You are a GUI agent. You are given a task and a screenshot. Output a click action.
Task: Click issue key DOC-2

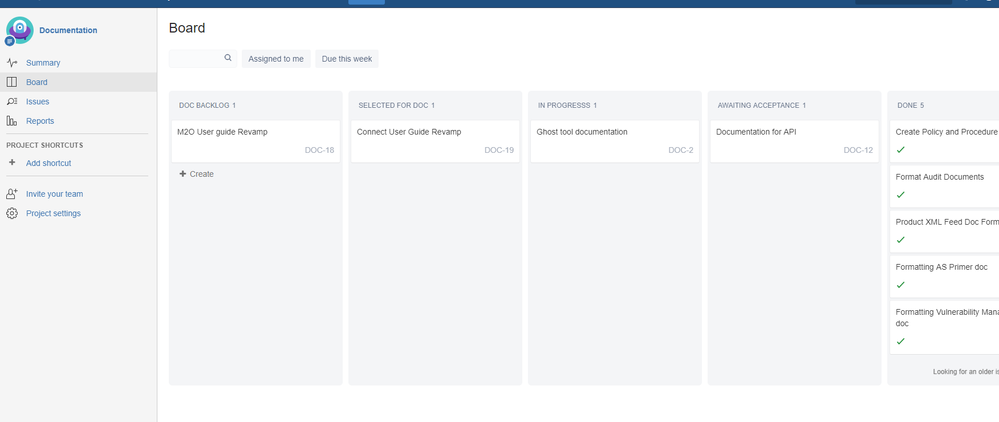(x=681, y=150)
